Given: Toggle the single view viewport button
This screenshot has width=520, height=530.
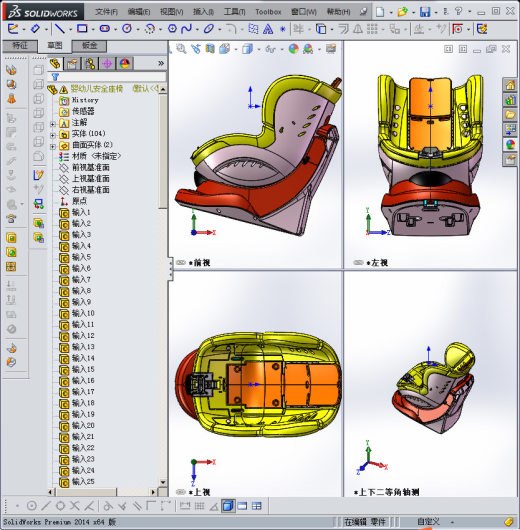Looking at the screenshot, I should (x=228, y=506).
